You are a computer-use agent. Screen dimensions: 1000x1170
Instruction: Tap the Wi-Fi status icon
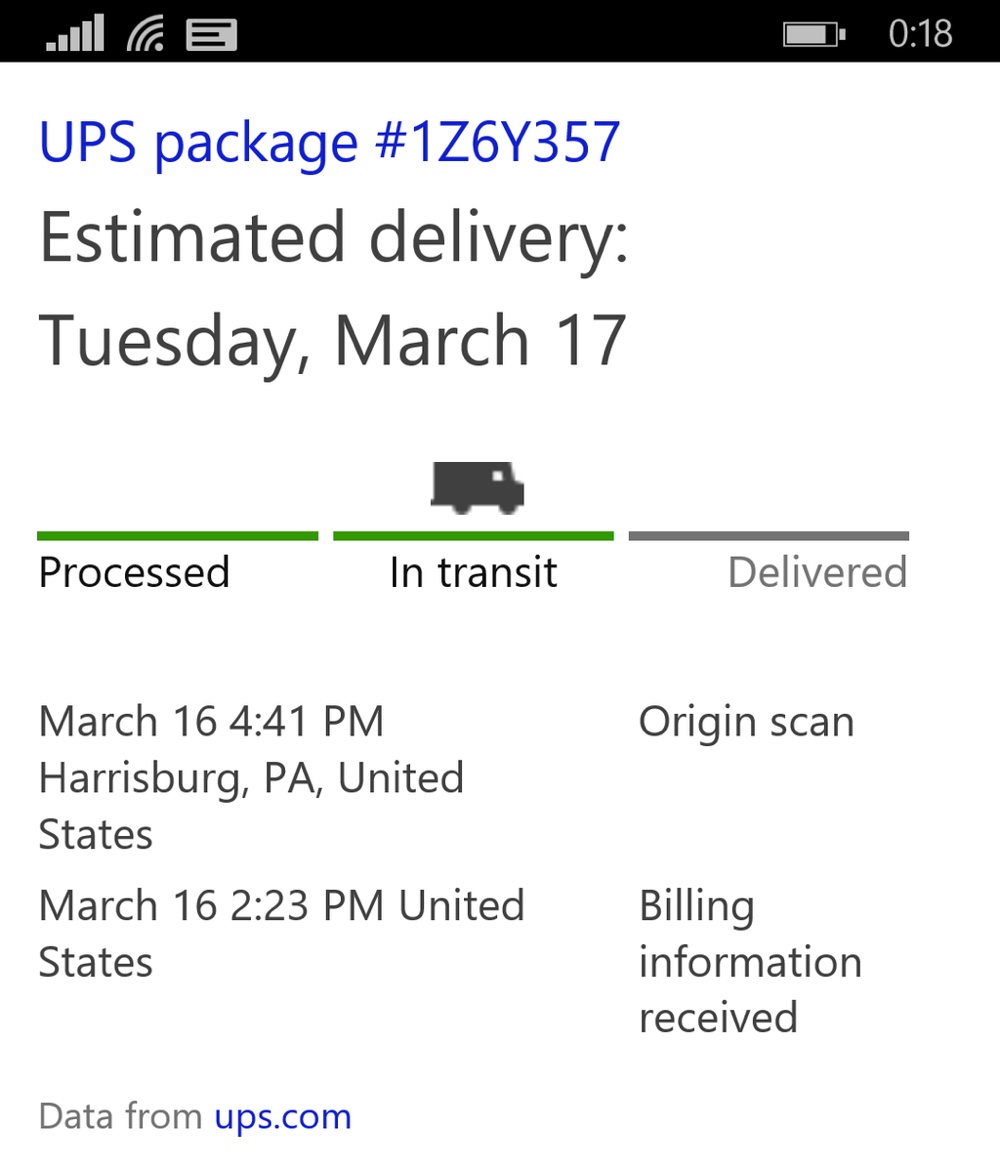147,35
